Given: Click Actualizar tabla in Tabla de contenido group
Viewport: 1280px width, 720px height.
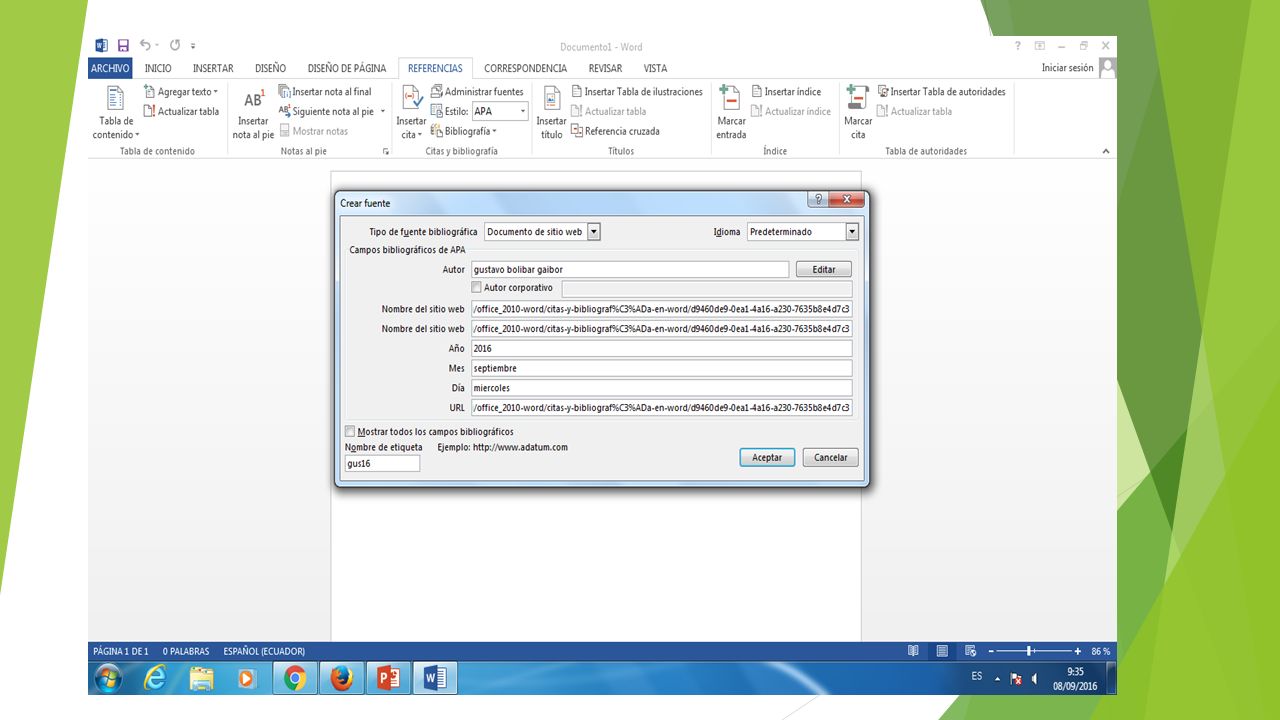Looking at the screenshot, I should tap(181, 111).
